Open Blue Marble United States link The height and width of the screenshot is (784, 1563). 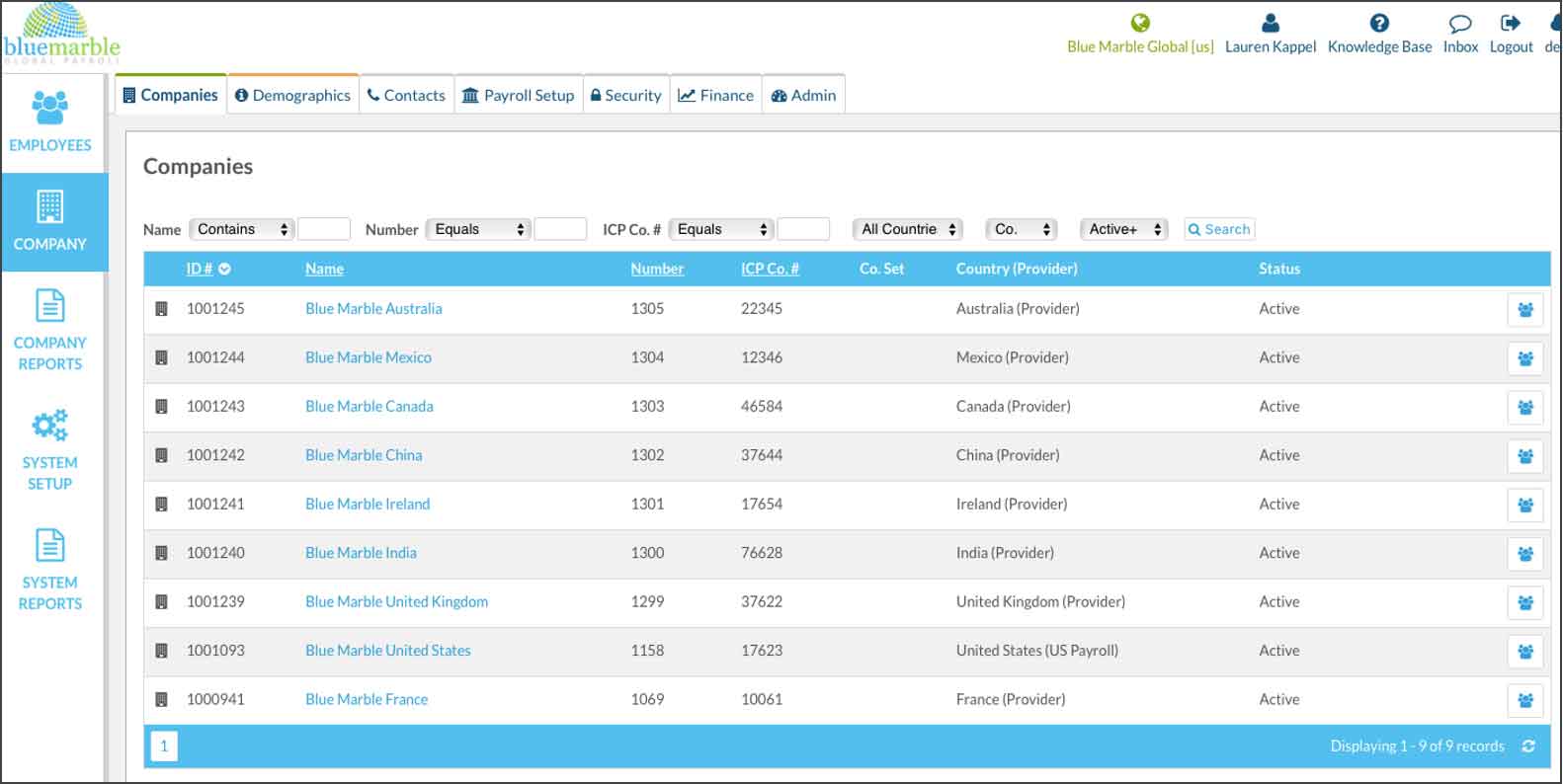coord(388,651)
